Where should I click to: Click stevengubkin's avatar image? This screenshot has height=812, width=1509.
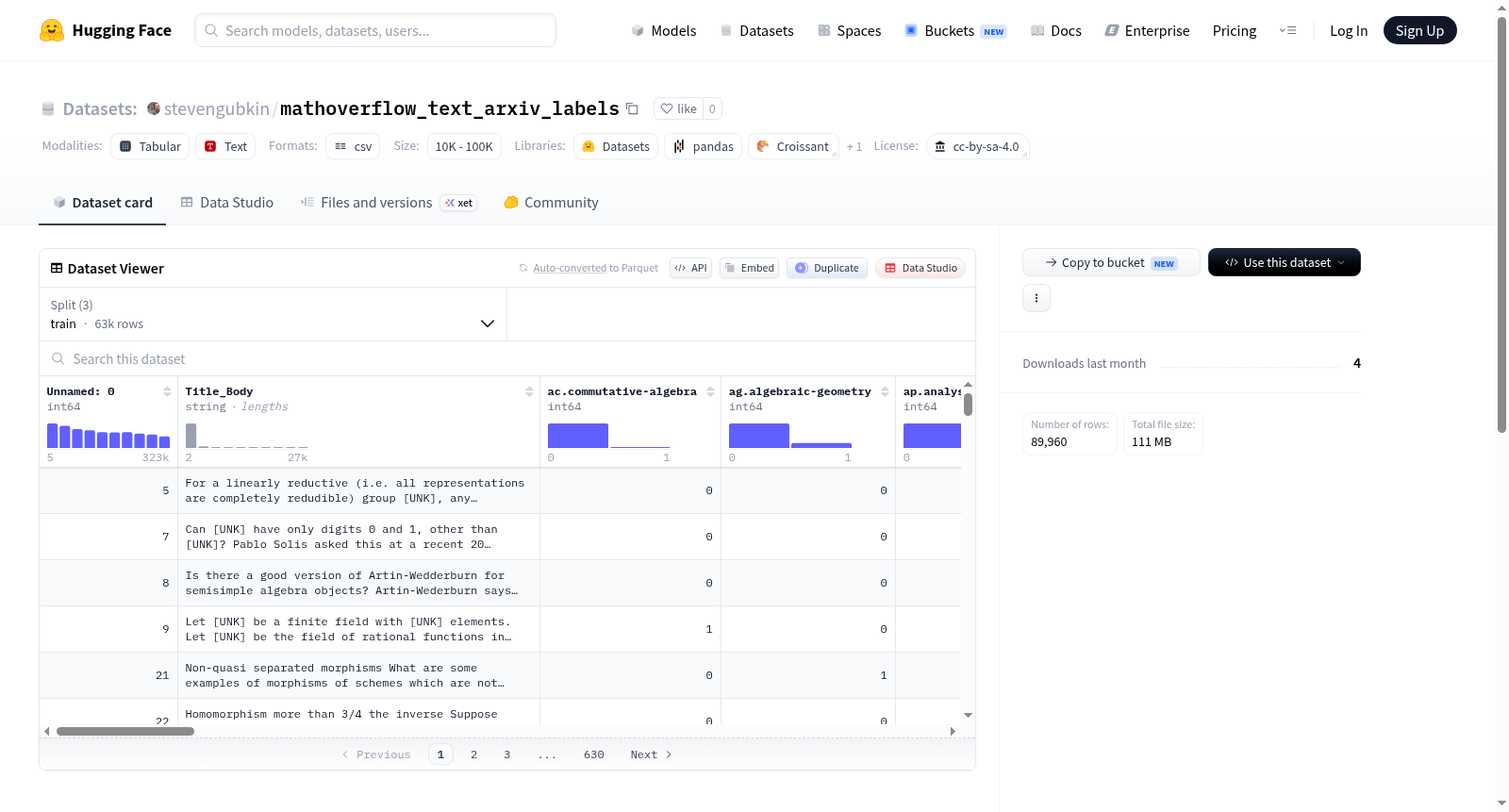154,108
